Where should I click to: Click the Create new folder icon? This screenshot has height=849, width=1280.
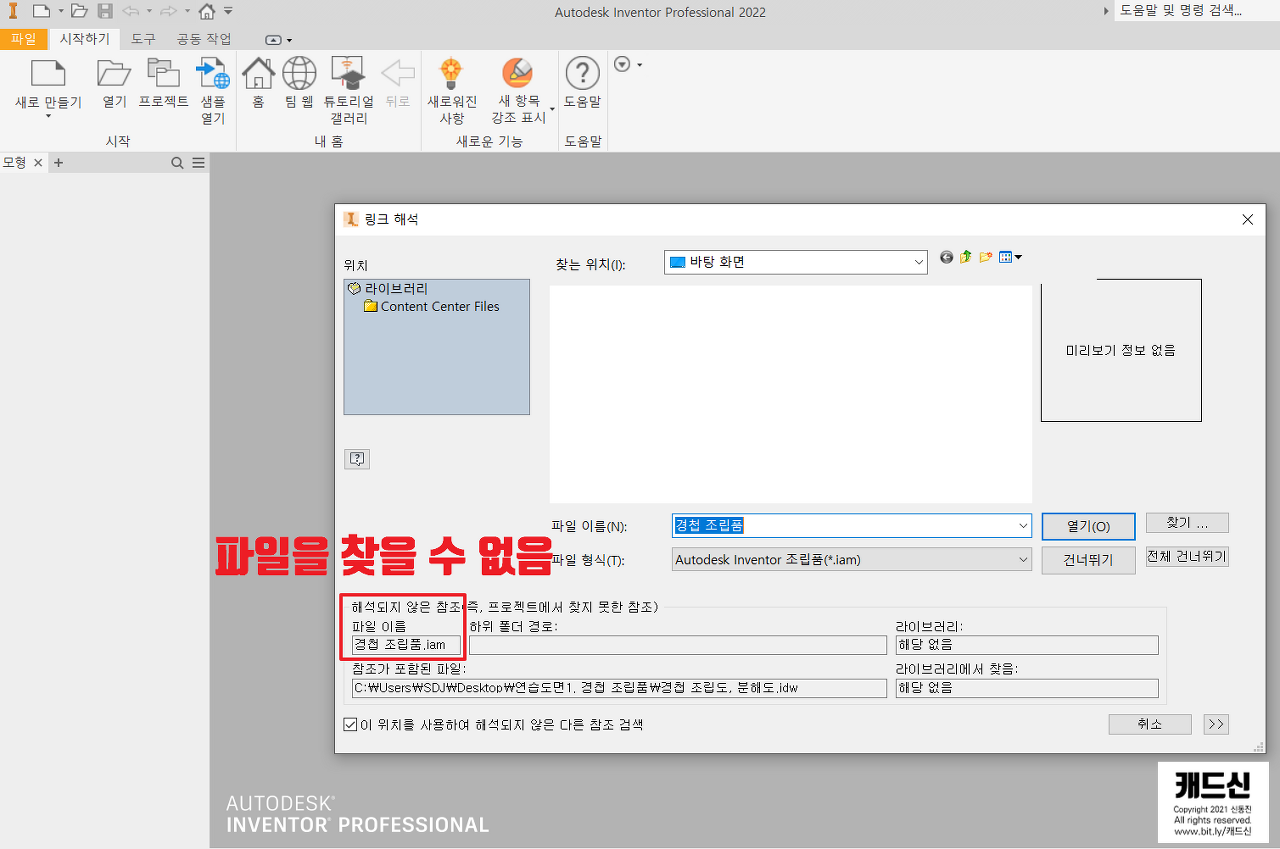coord(986,257)
